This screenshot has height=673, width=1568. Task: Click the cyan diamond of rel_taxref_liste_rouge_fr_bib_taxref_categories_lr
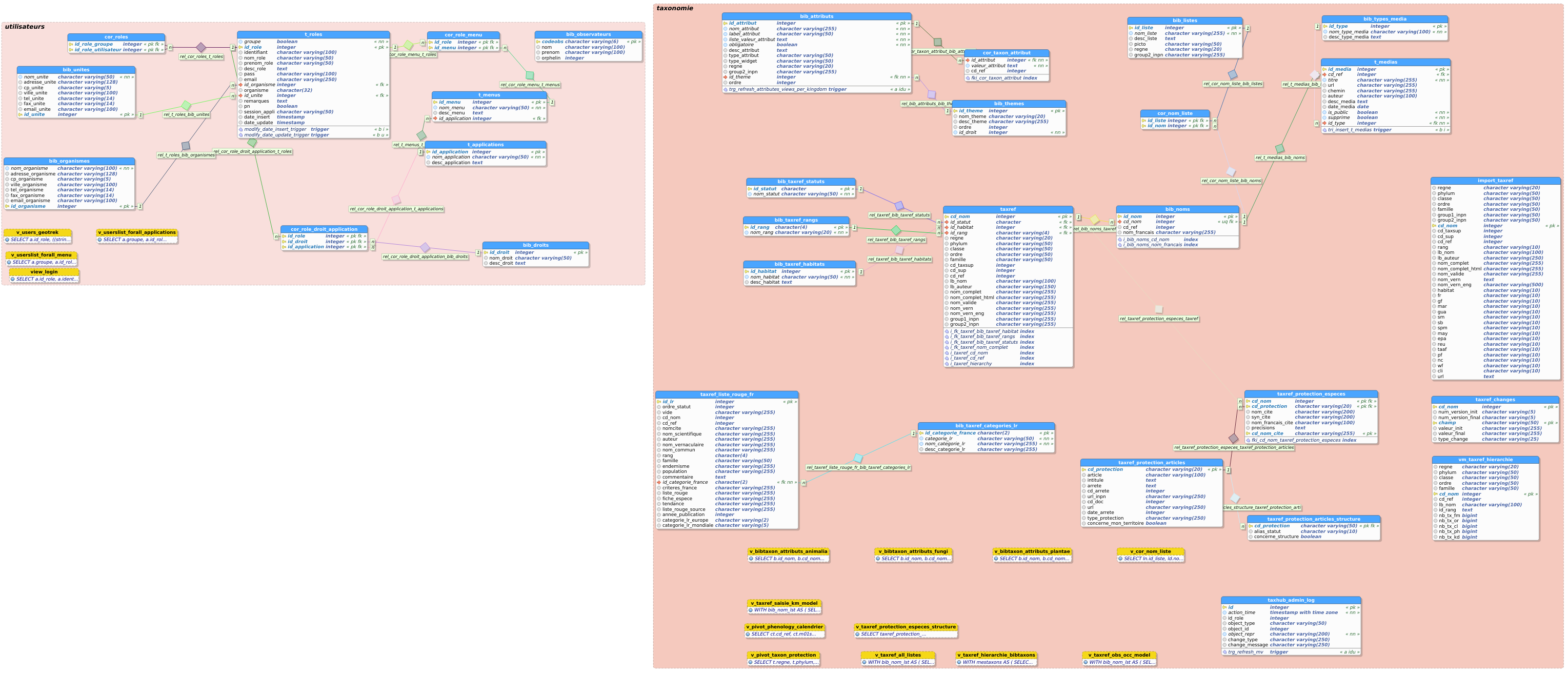858,458
